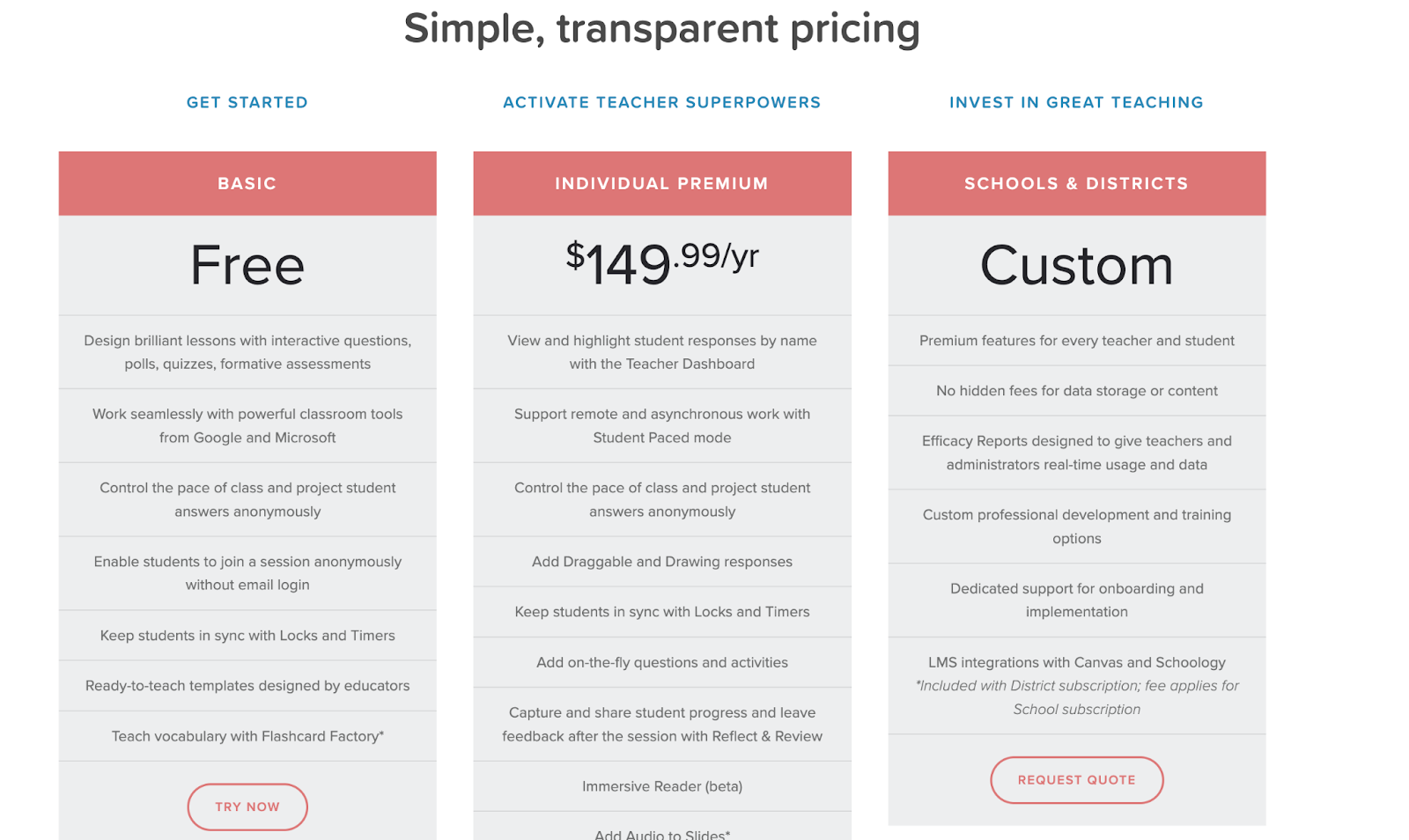Select the SCHOOLS & DISTRICTS plan header
The image size is (1409, 840).
[x=1076, y=183]
